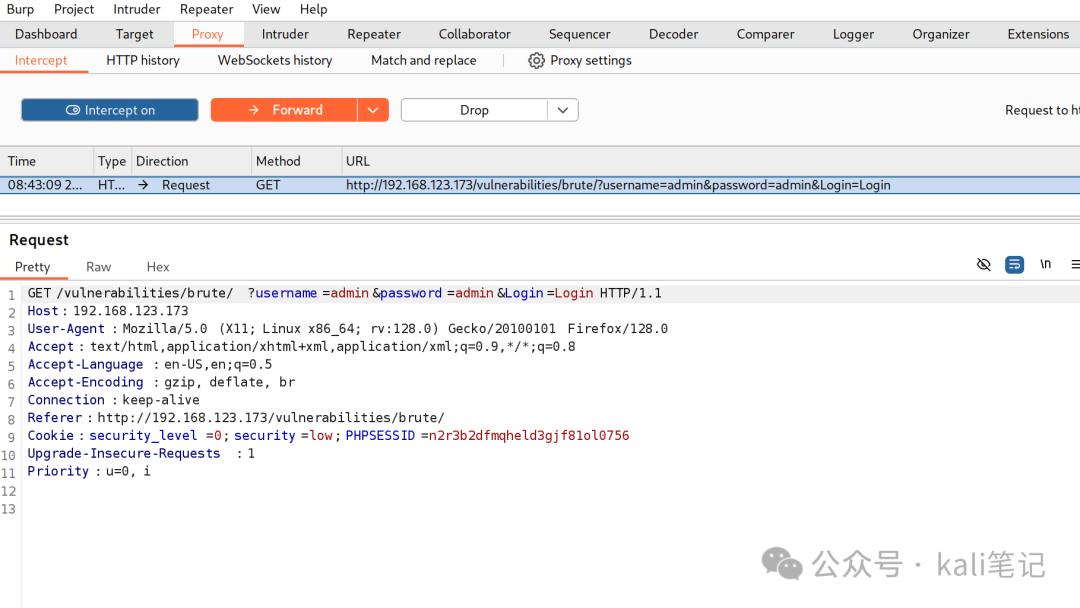Open the Organizer tab
Viewport: 1080px width, 608px height.
coord(940,34)
